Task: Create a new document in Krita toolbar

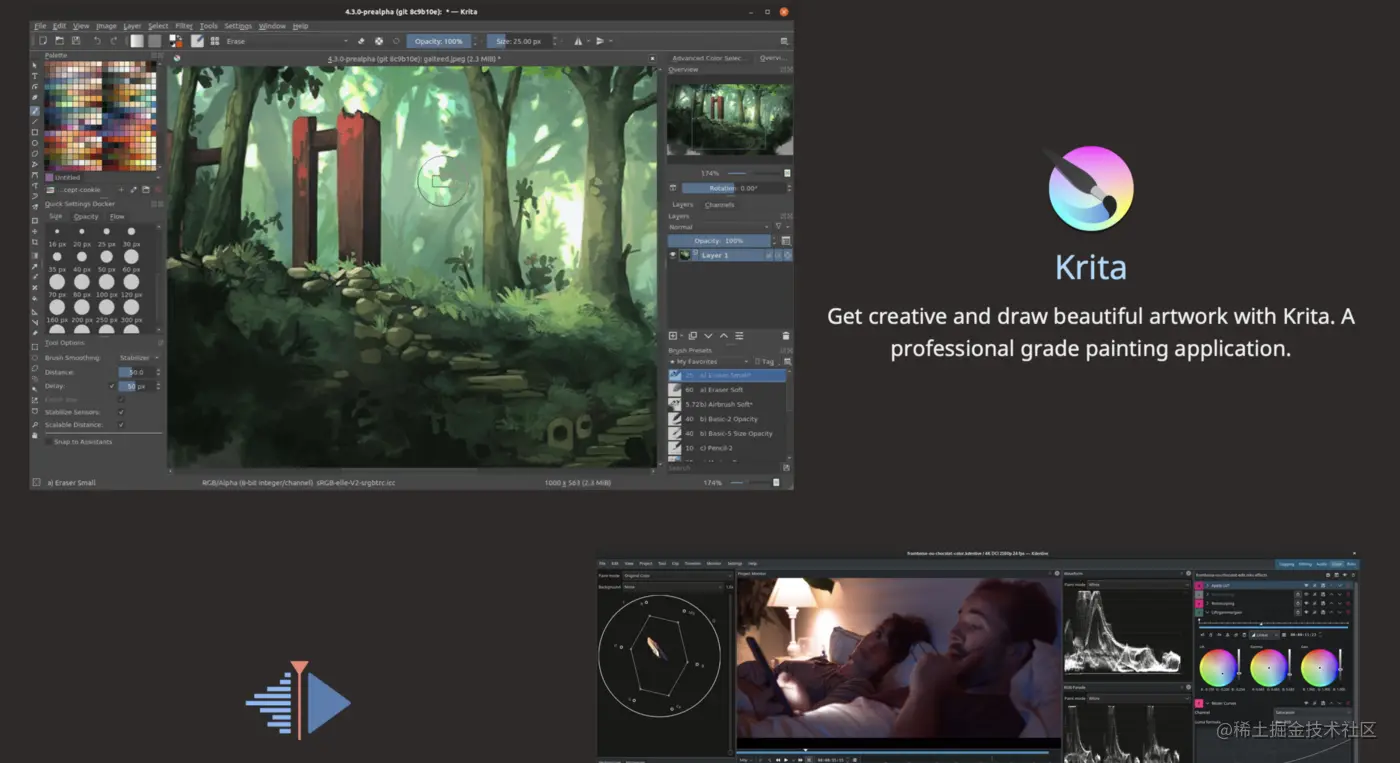Action: 43,41
